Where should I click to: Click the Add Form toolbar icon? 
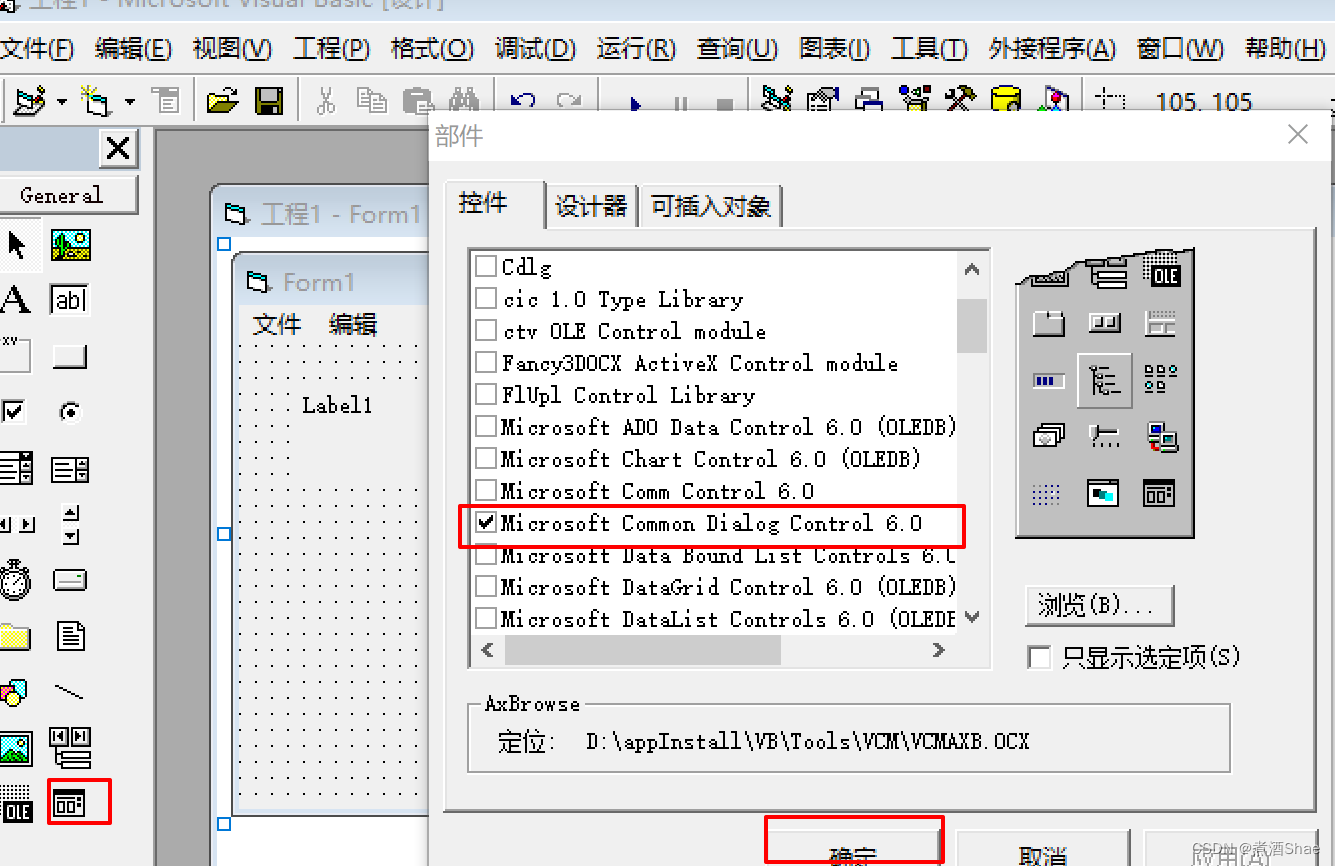(x=96, y=101)
